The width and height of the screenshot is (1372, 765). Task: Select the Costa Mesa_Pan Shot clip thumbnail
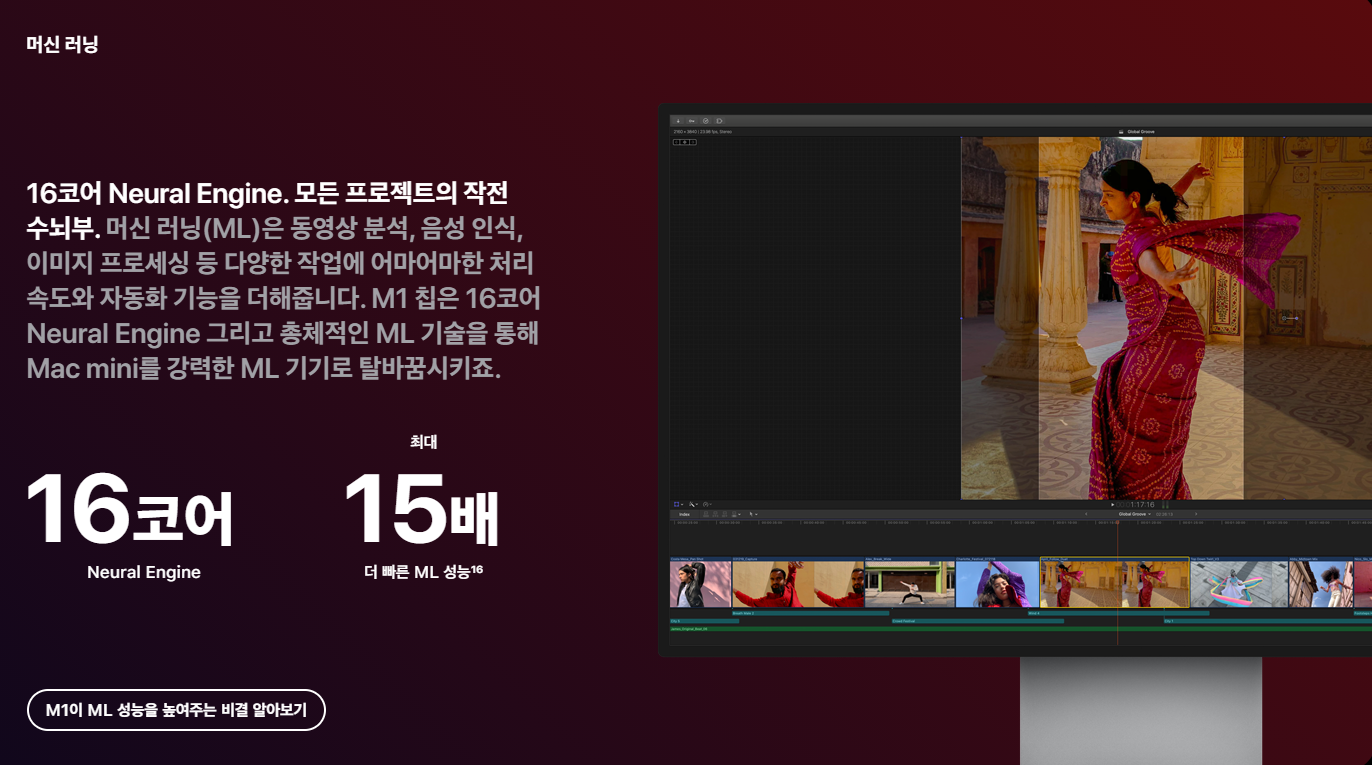coord(700,583)
